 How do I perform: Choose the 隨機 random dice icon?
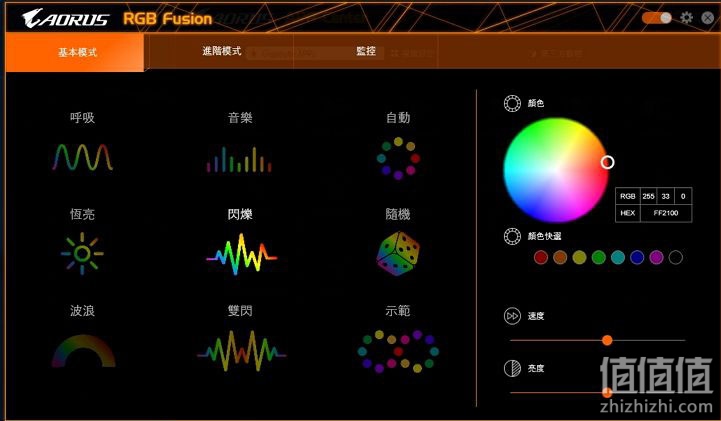click(x=398, y=254)
